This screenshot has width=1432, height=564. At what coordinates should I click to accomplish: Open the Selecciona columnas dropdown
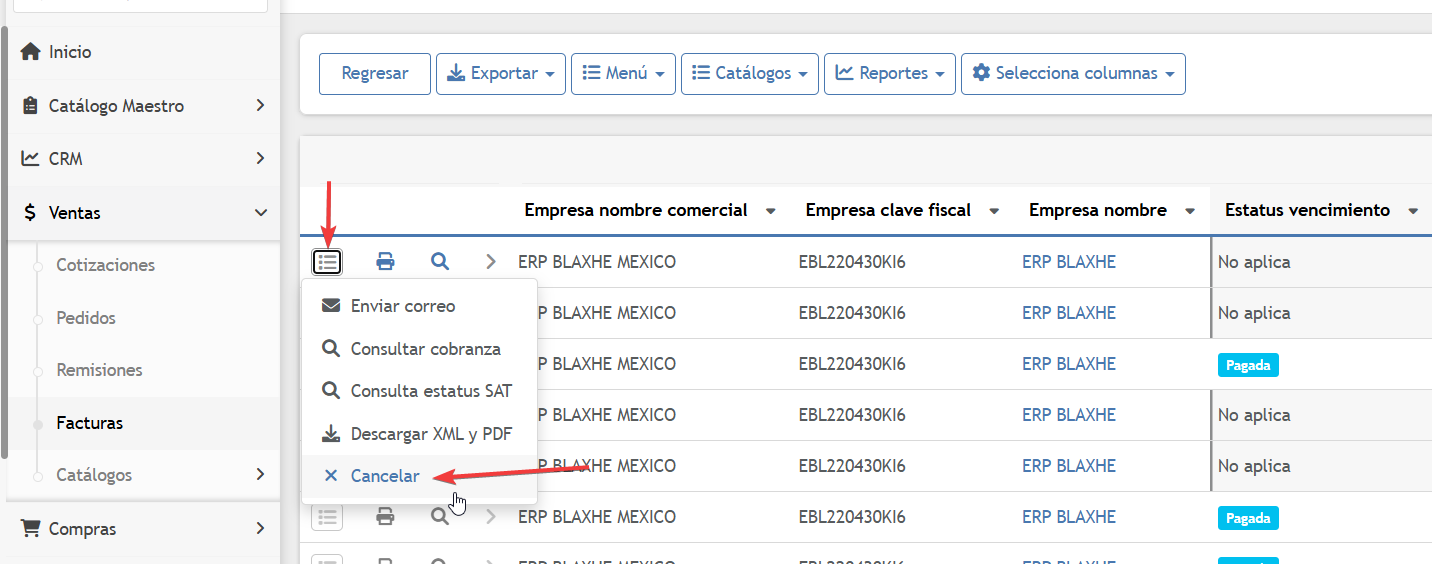tap(1073, 74)
